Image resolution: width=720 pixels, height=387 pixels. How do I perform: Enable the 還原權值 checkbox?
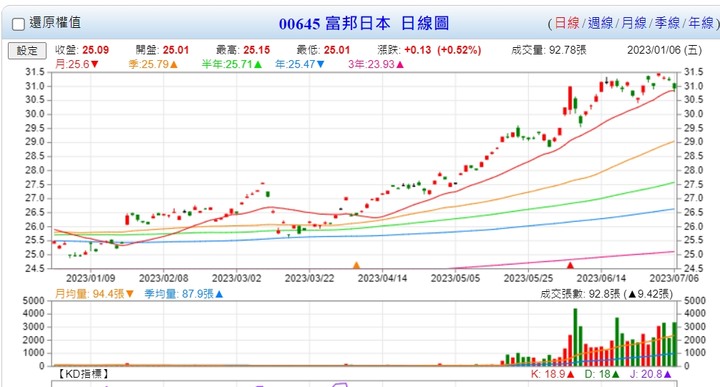[x=18, y=24]
